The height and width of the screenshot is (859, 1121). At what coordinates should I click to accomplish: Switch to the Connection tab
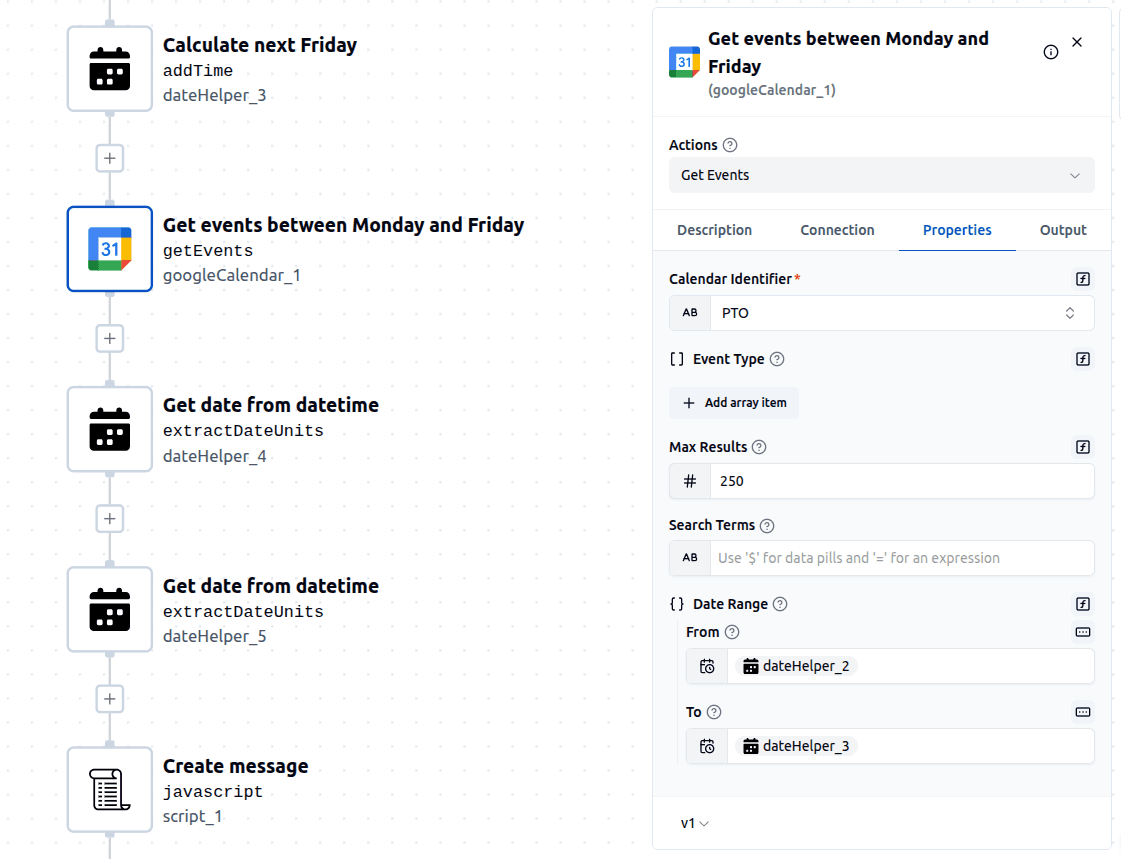pyautogui.click(x=837, y=230)
